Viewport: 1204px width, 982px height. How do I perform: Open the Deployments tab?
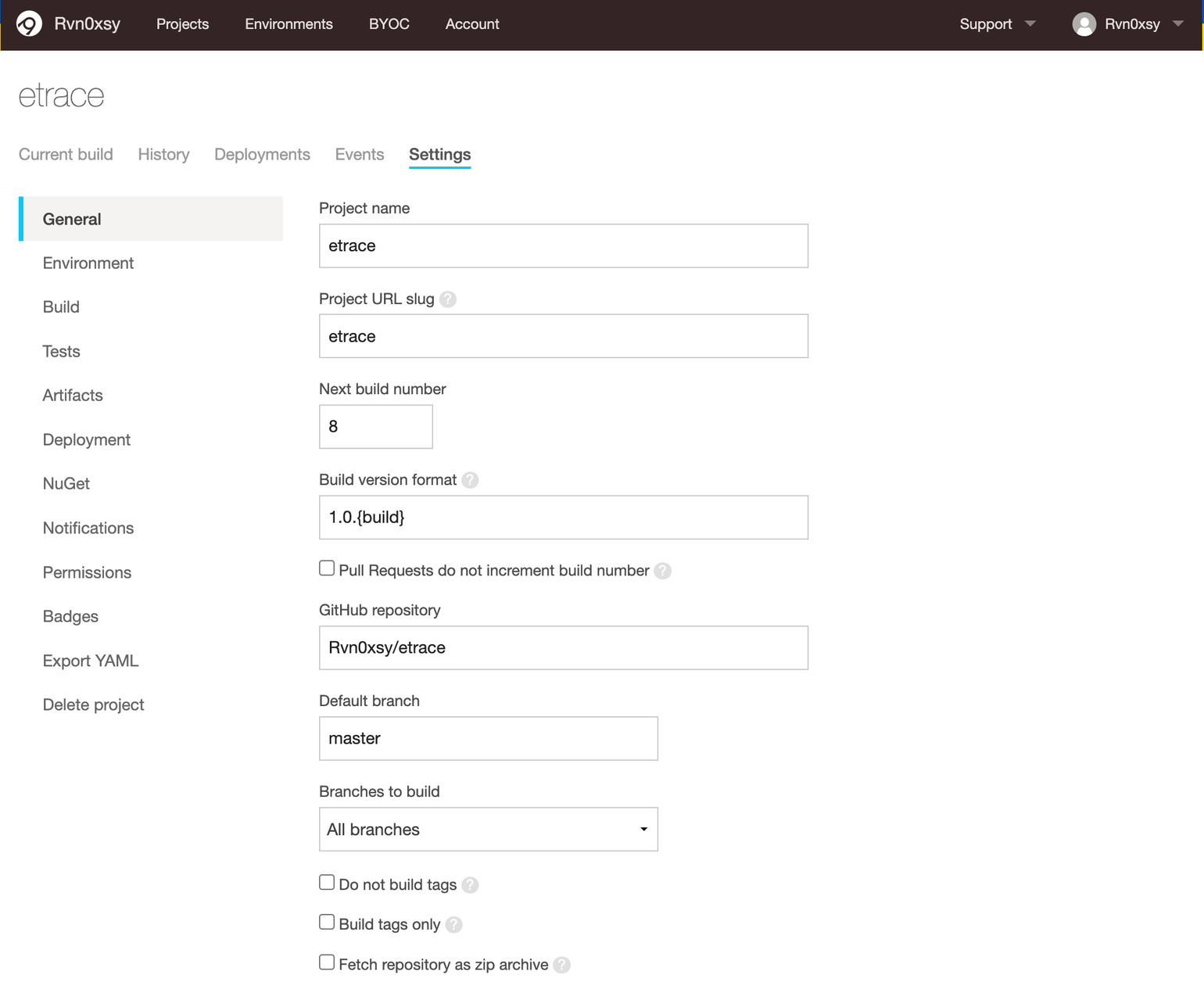[262, 155]
